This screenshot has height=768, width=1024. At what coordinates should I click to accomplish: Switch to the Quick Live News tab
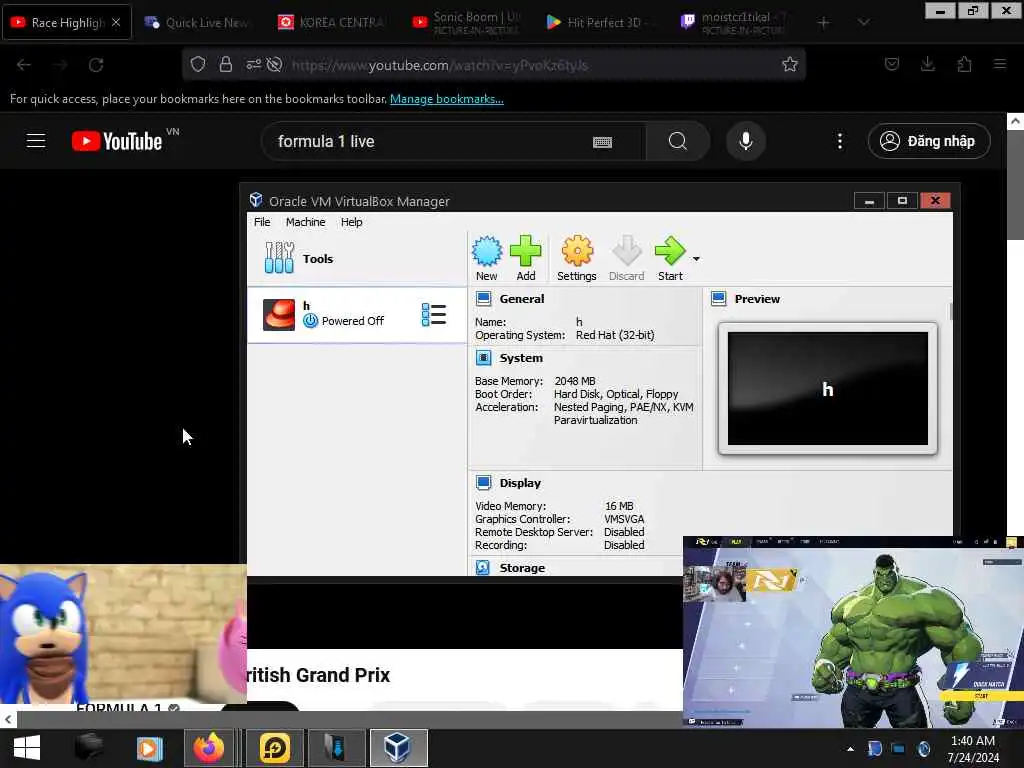[x=199, y=22]
